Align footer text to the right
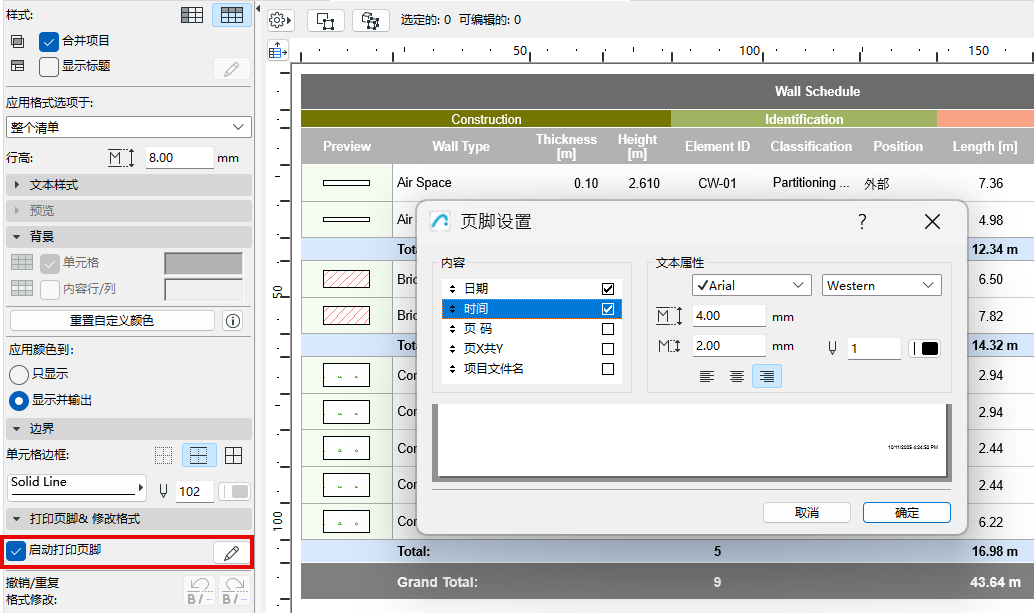 click(x=767, y=376)
